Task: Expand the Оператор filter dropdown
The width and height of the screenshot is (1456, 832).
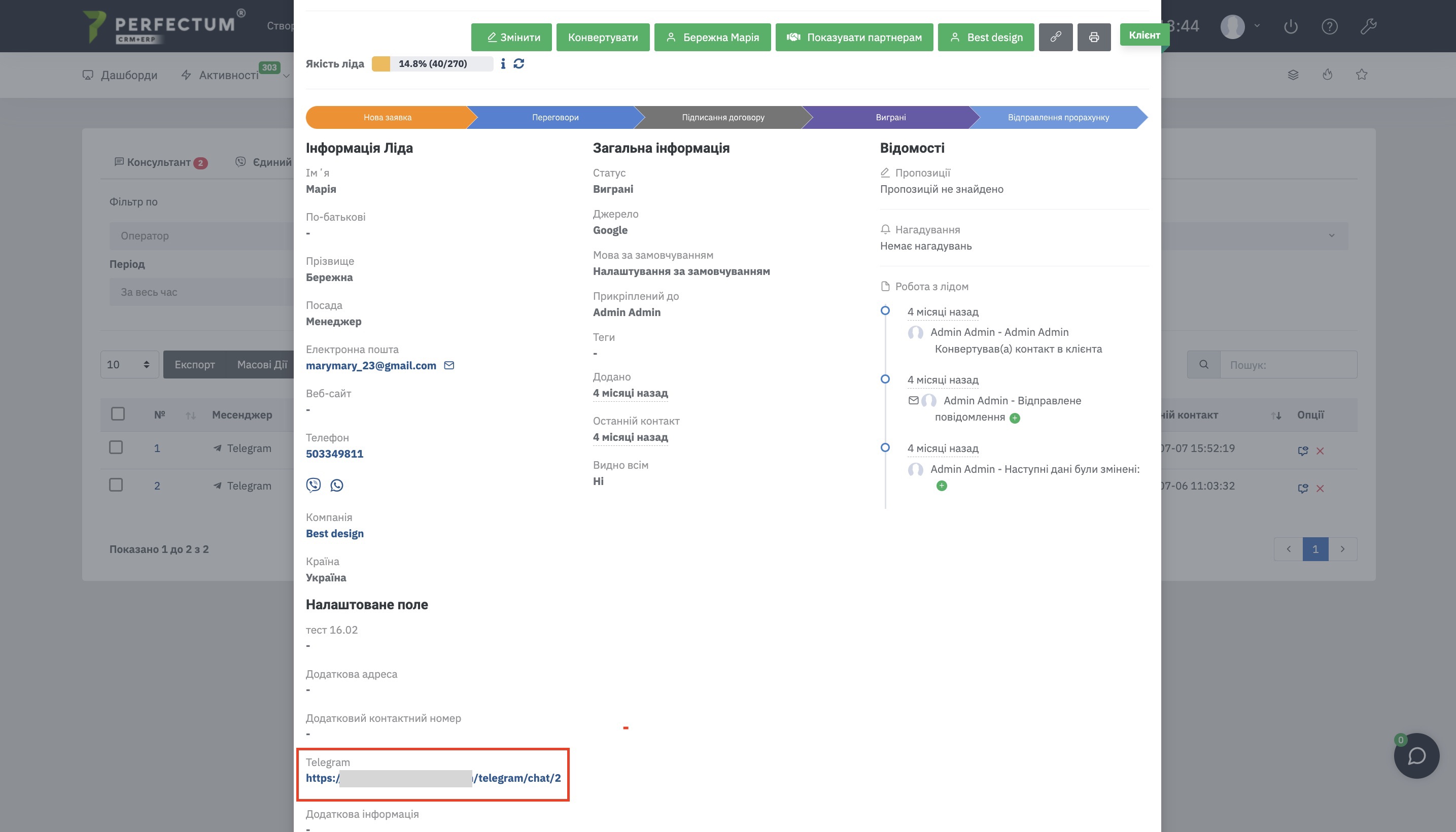Action: pyautogui.click(x=202, y=236)
